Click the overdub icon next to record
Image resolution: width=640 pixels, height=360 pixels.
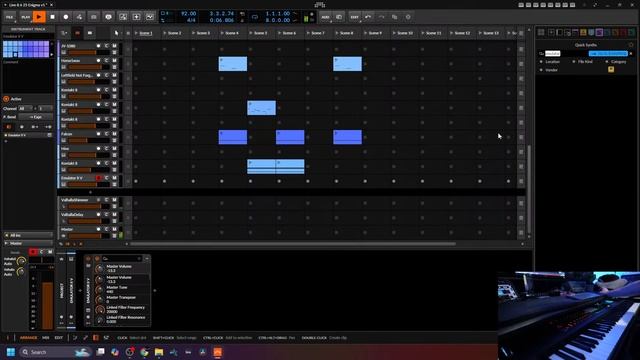click(79, 17)
